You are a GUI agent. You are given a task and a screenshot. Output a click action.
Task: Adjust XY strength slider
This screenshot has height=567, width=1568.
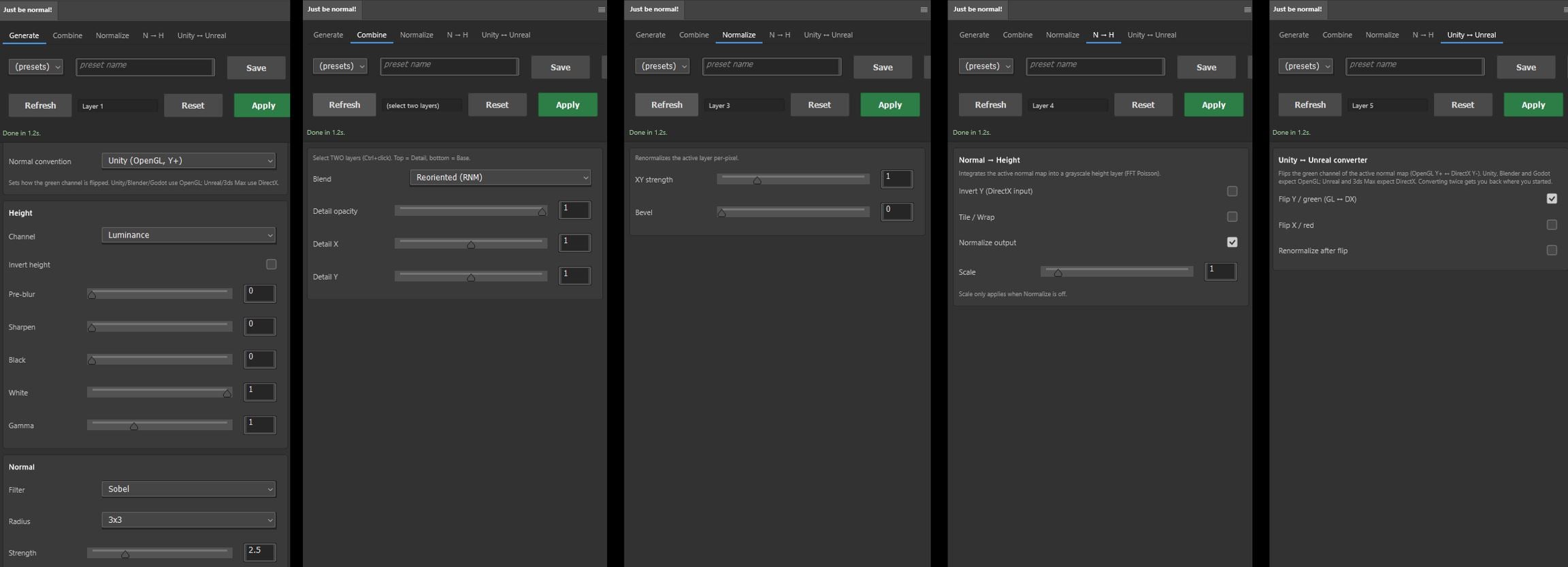(794, 180)
